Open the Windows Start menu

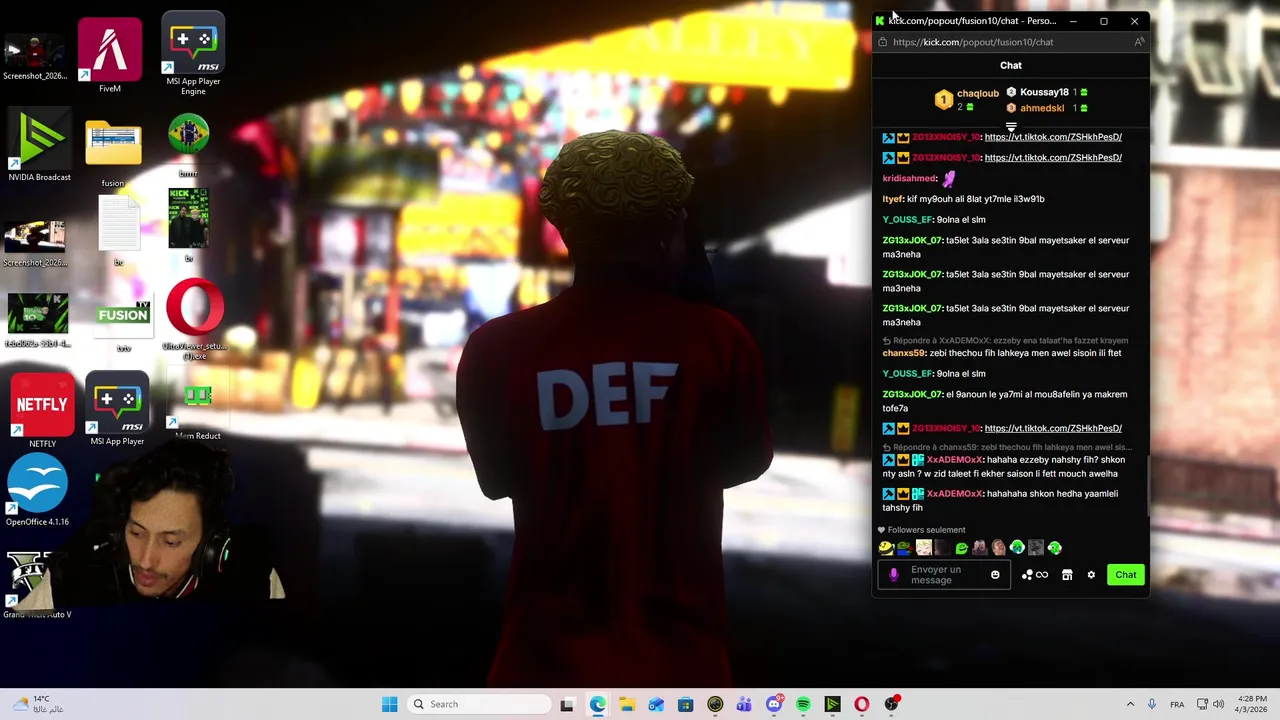tap(389, 704)
